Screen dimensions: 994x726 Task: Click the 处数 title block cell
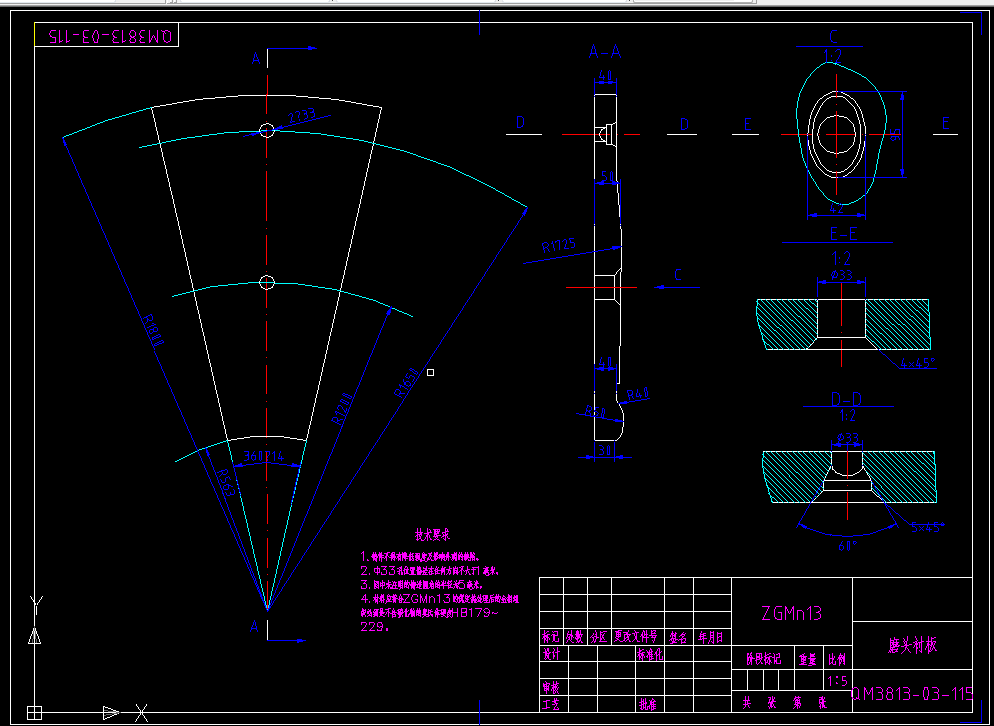tap(574, 637)
